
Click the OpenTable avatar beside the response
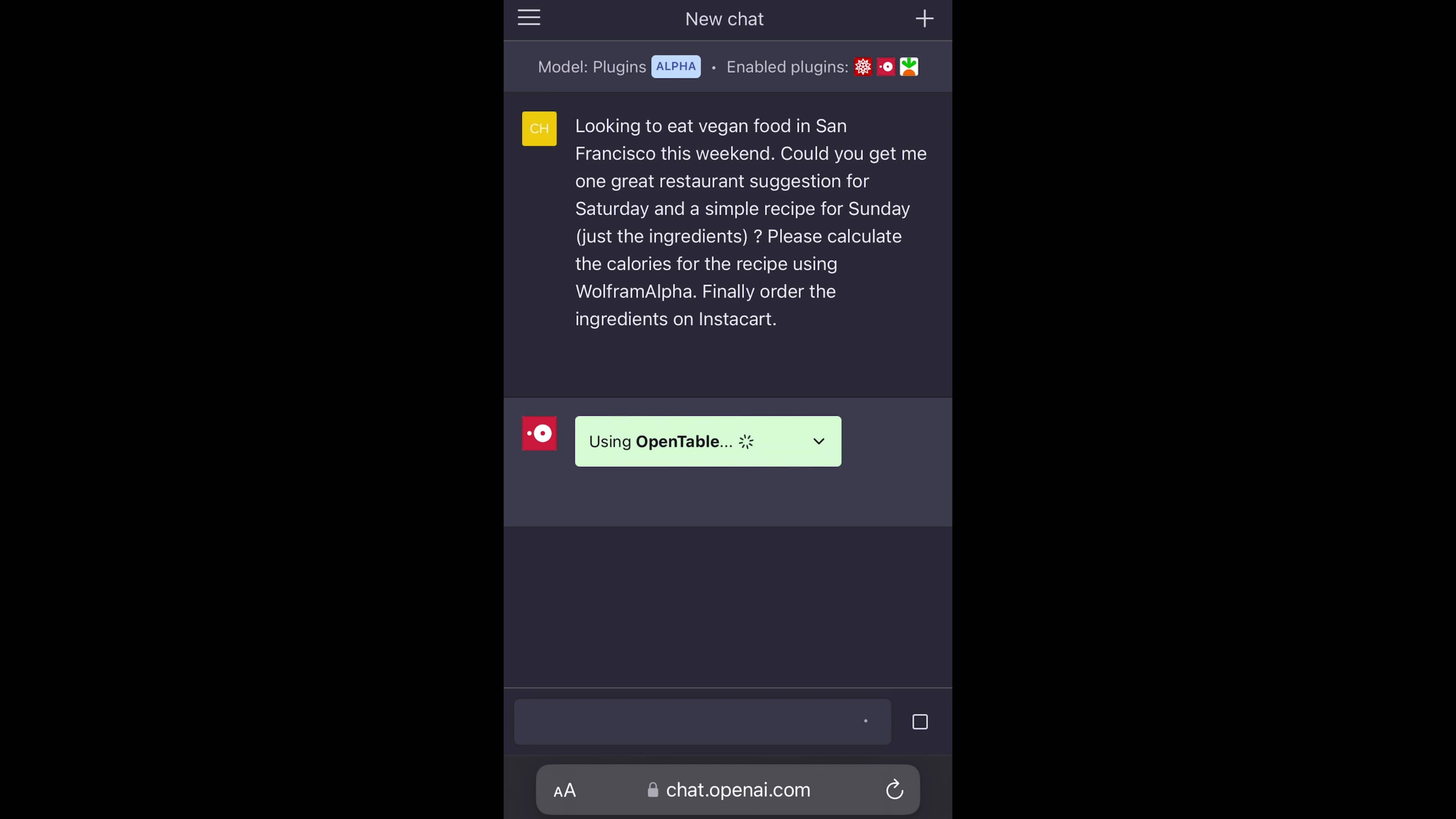point(539,433)
